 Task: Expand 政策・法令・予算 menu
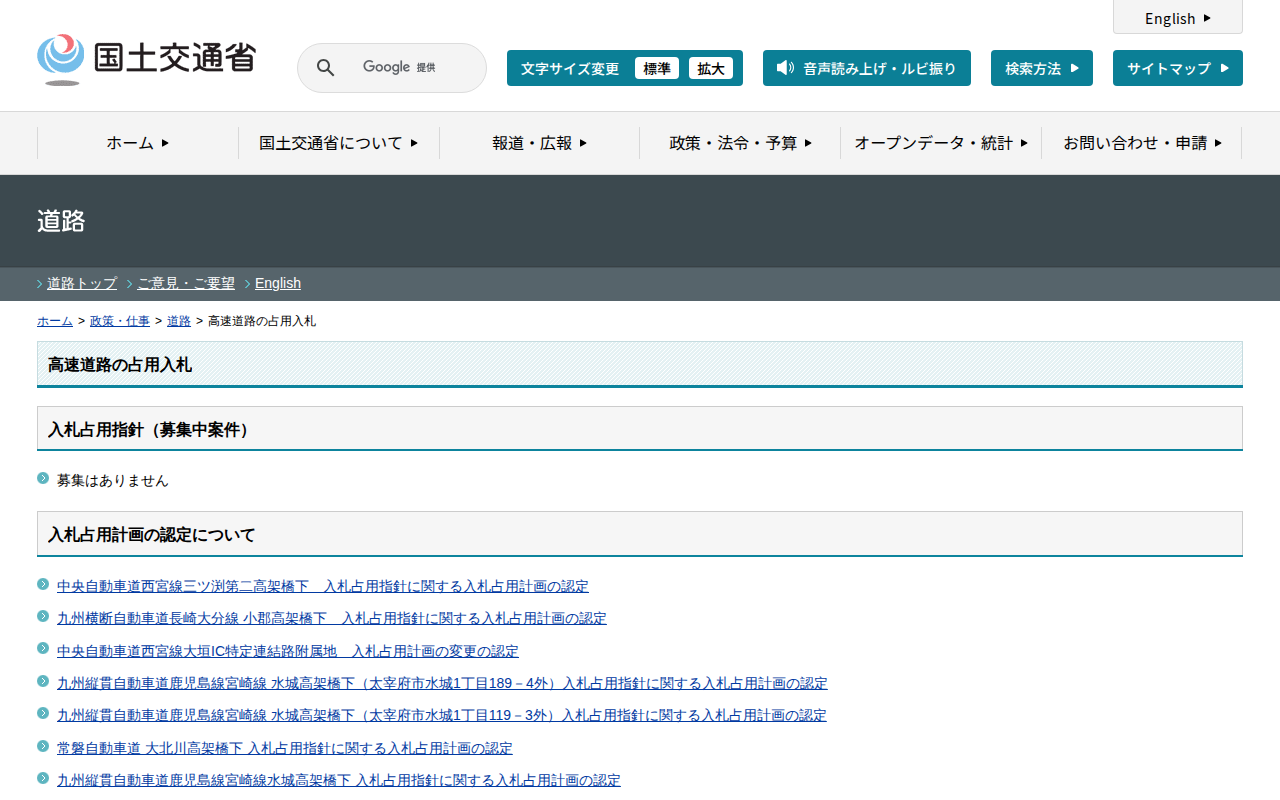click(x=740, y=143)
